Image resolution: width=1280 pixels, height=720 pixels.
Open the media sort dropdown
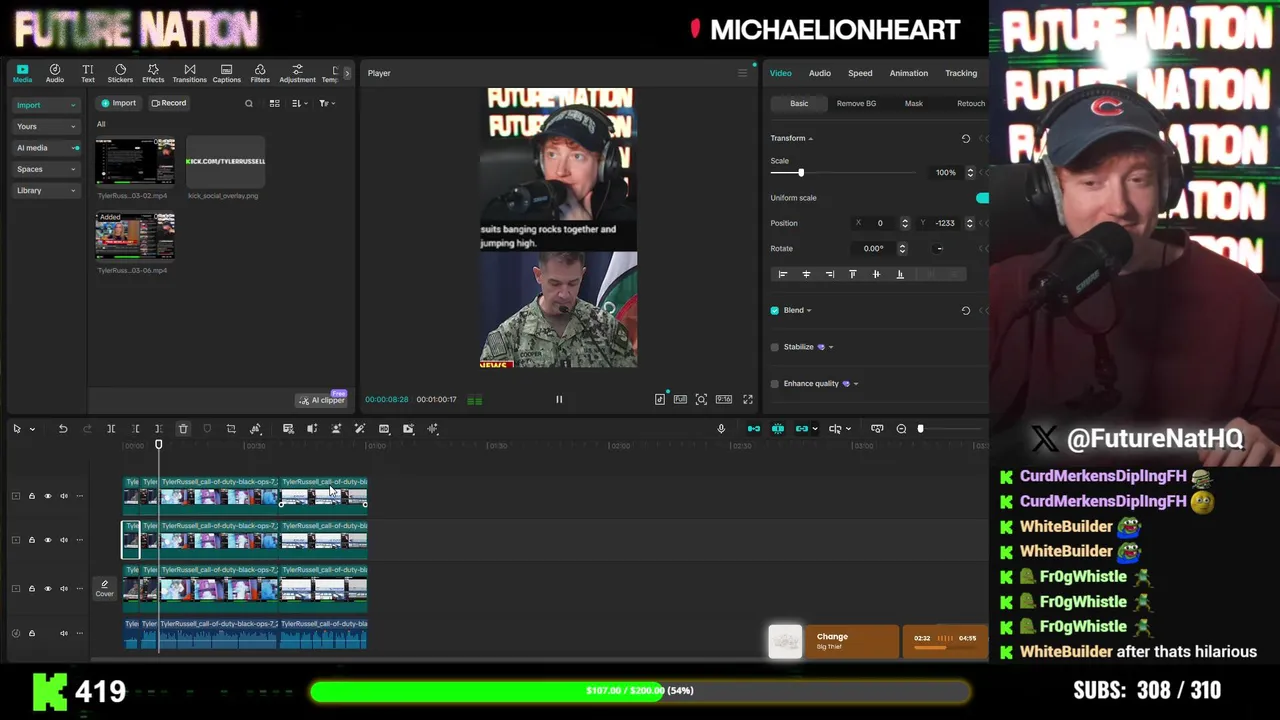298,103
